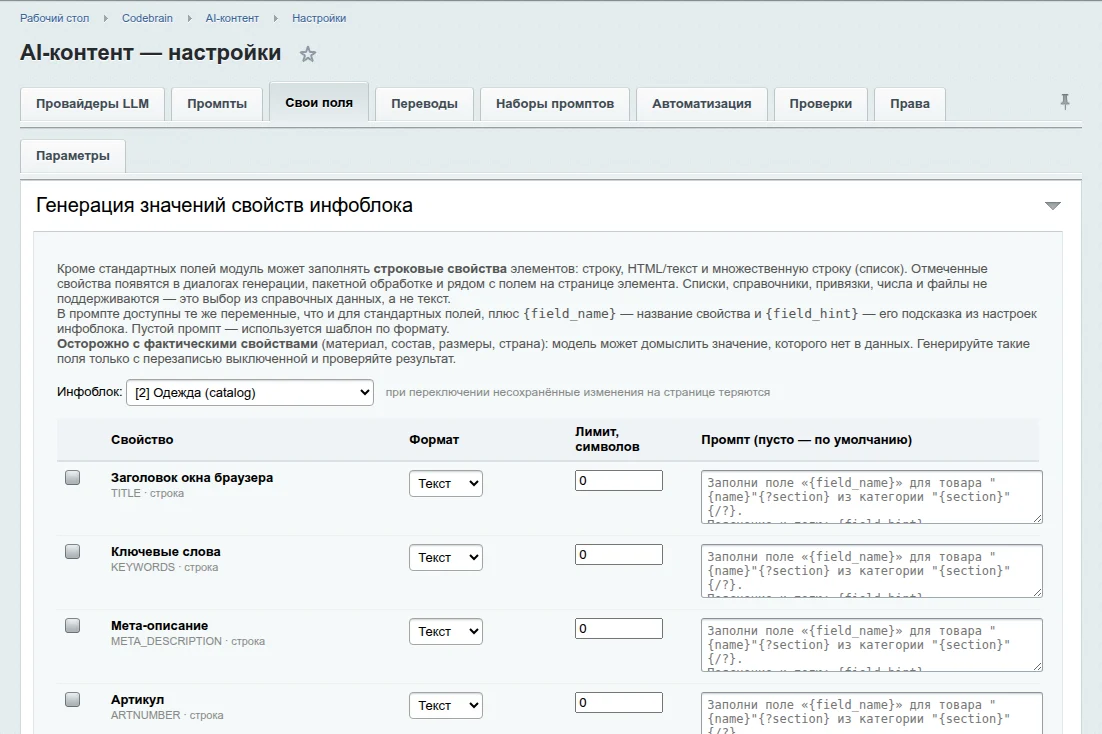
Task: Open the Инфоблок dropdown showing Одежда (catalog)
Action: point(249,392)
